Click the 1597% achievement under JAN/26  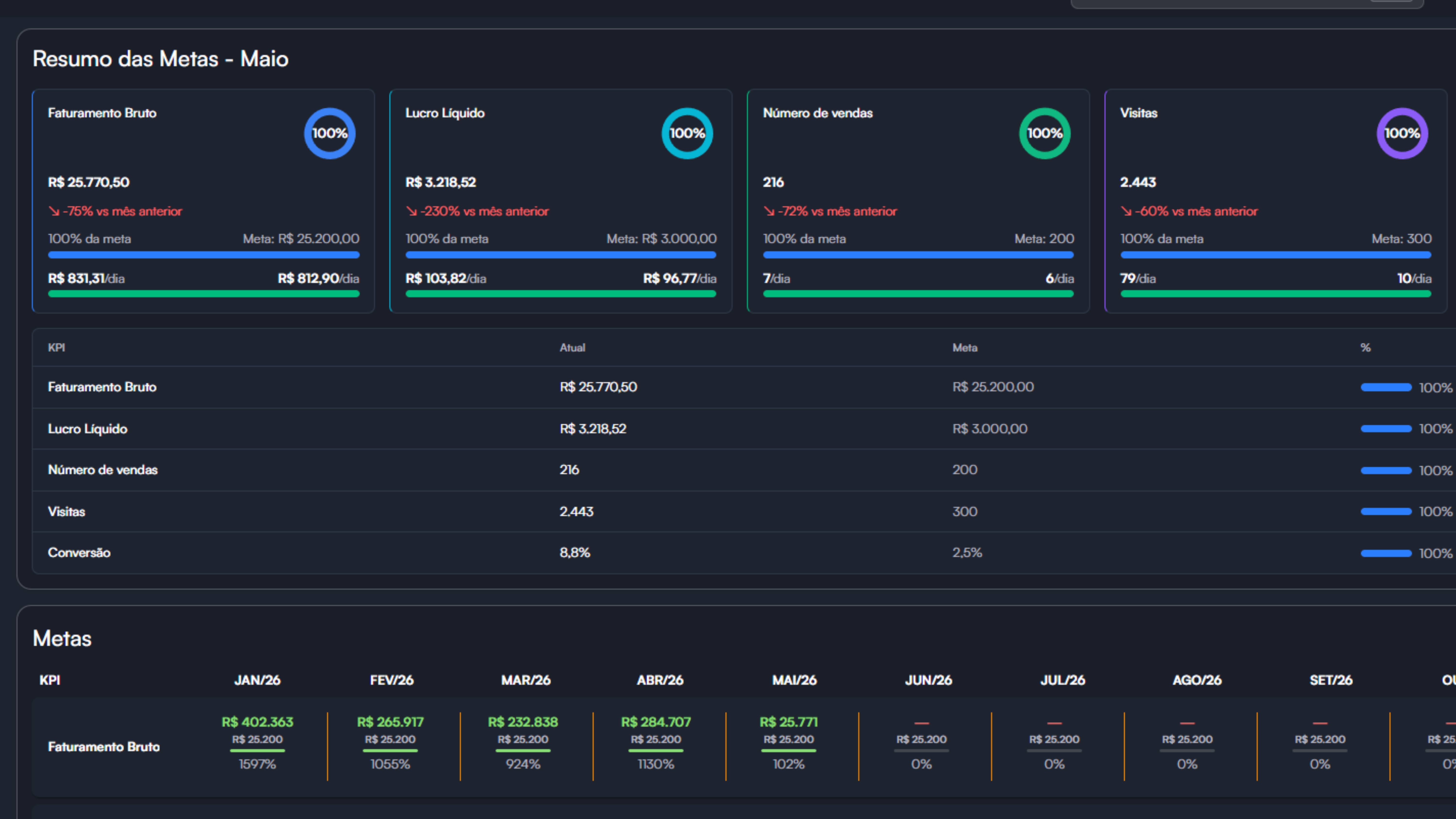click(x=257, y=765)
